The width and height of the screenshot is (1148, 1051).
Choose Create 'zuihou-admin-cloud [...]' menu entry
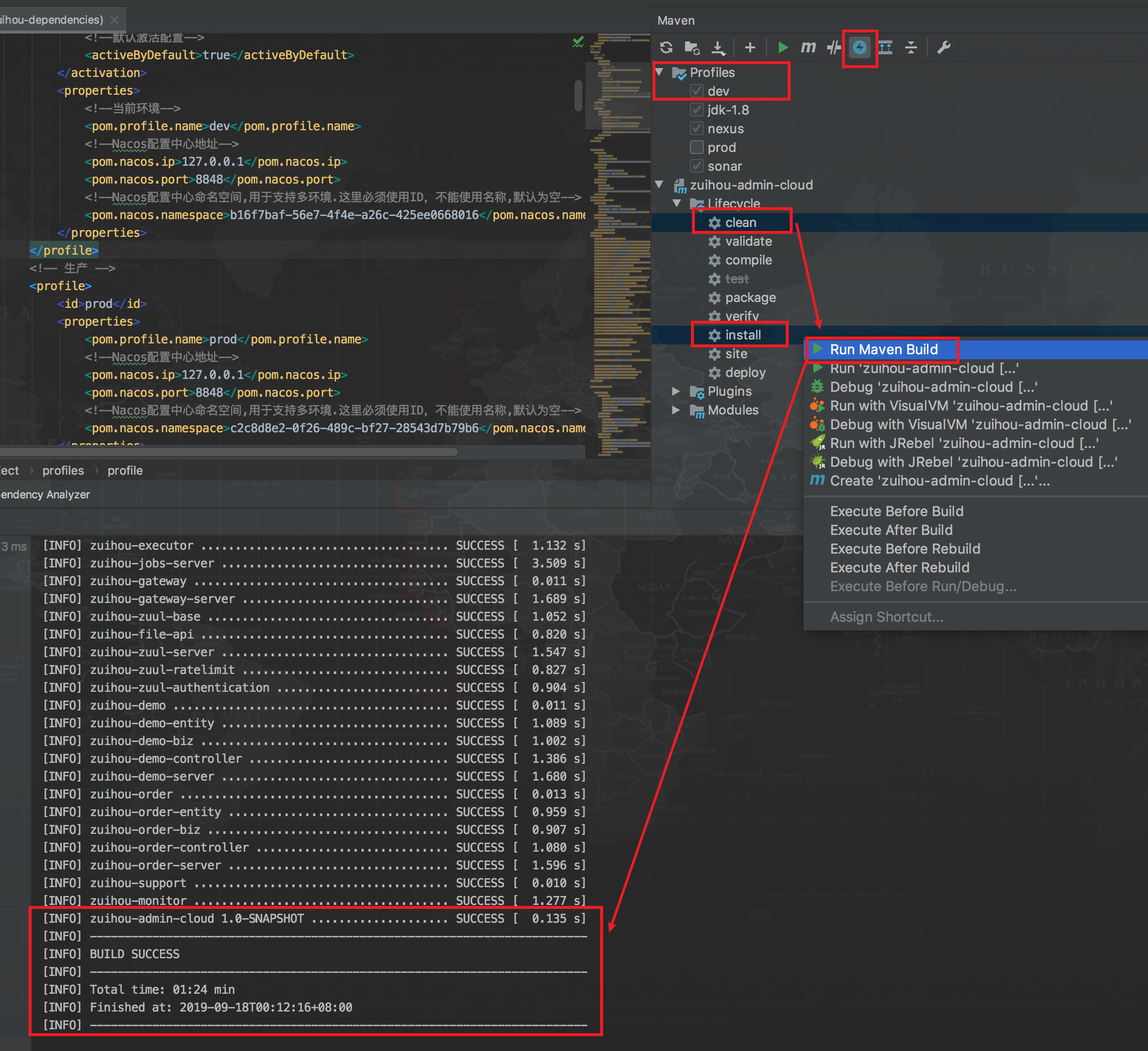[x=976, y=481]
